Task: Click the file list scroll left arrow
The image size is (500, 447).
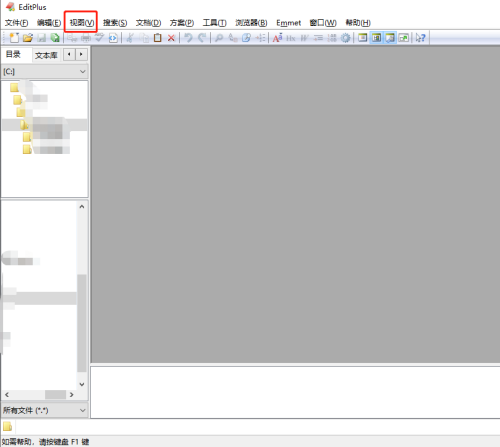Action: [x=7, y=395]
